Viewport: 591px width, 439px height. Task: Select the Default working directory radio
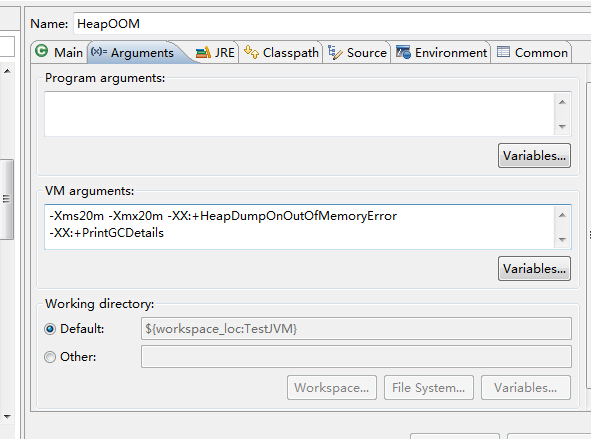(x=50, y=329)
